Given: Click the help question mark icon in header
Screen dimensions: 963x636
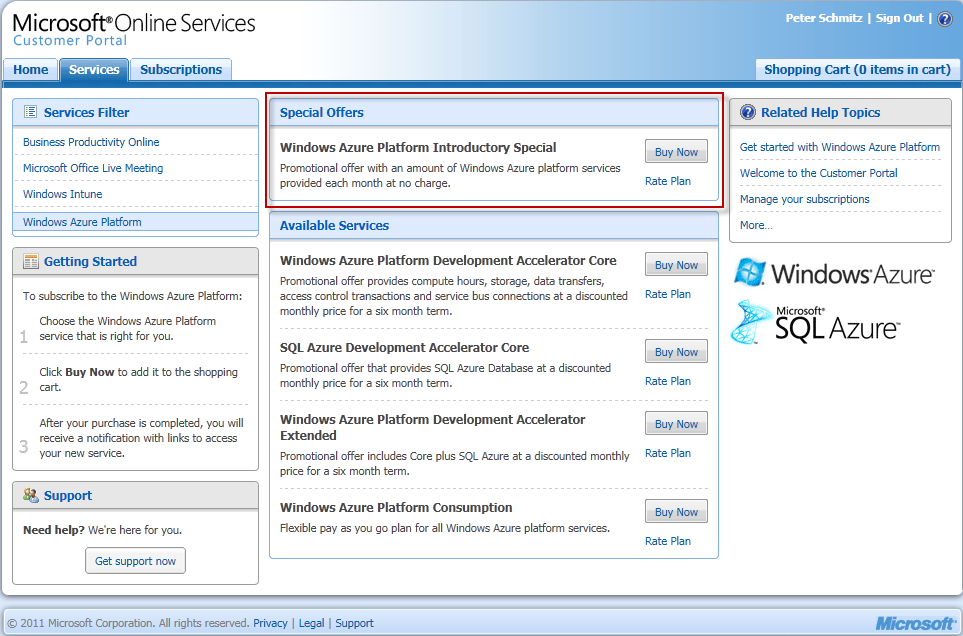Looking at the screenshot, I should (945, 18).
